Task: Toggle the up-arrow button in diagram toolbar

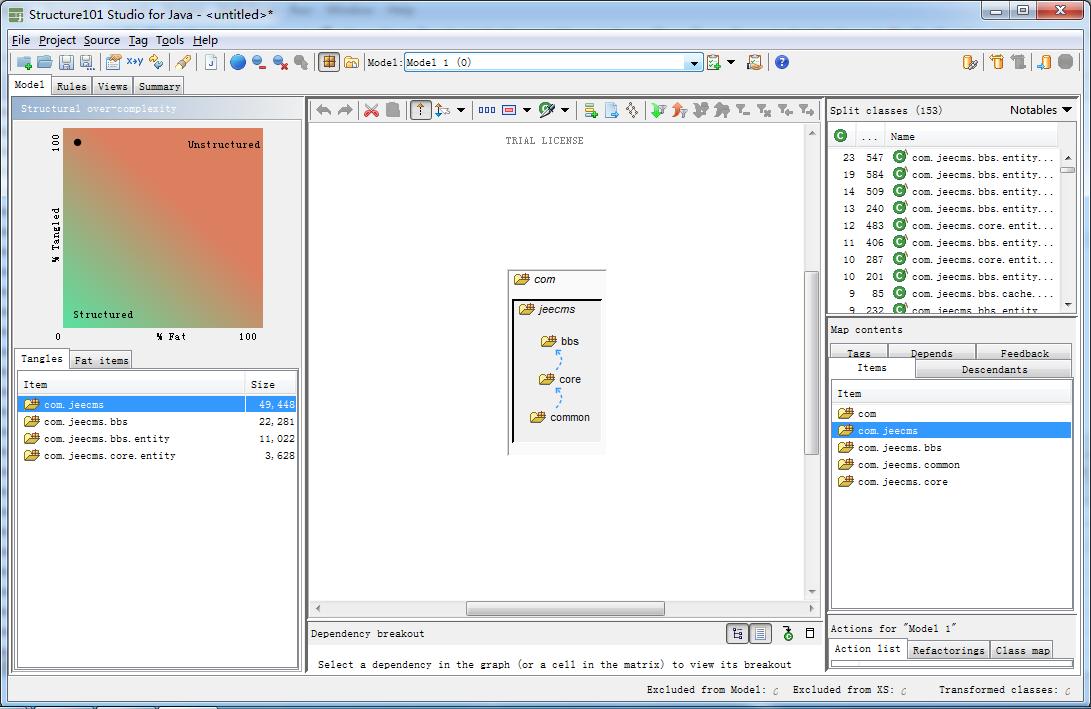Action: [420, 110]
